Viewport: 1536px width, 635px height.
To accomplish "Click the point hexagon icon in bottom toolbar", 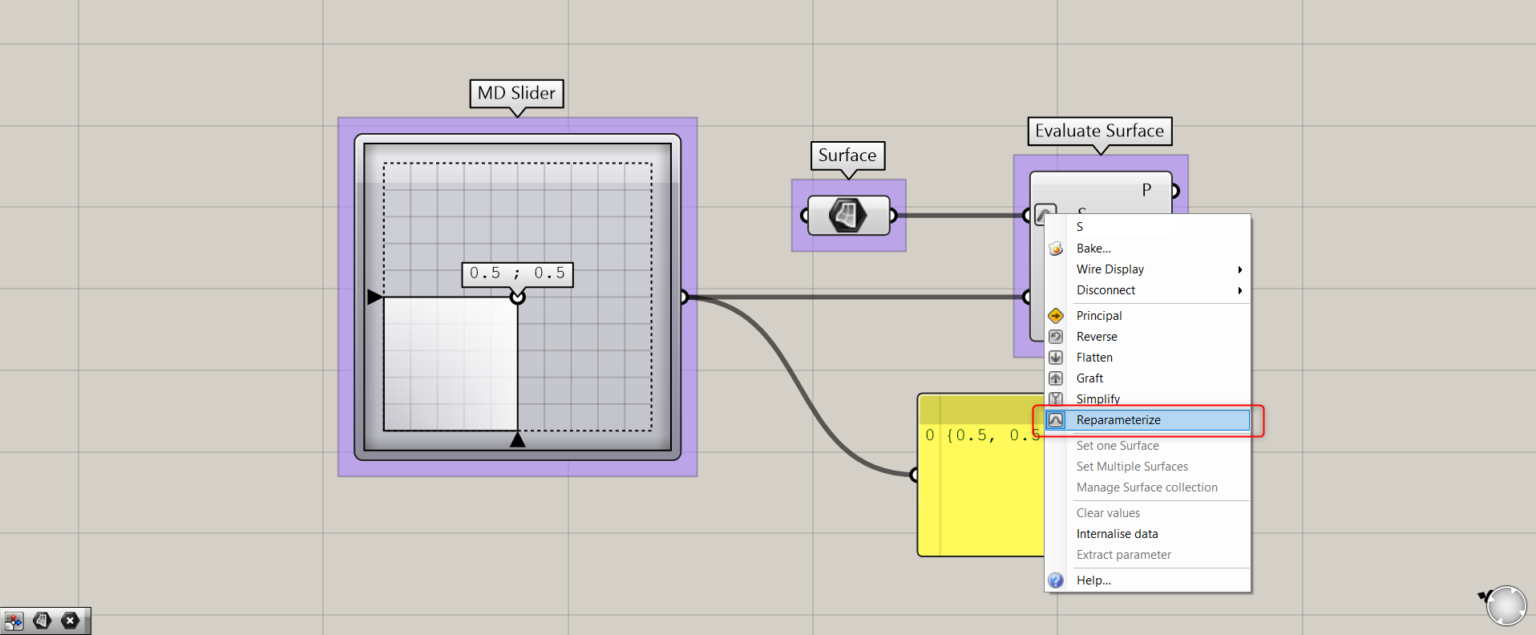I will tap(70, 621).
